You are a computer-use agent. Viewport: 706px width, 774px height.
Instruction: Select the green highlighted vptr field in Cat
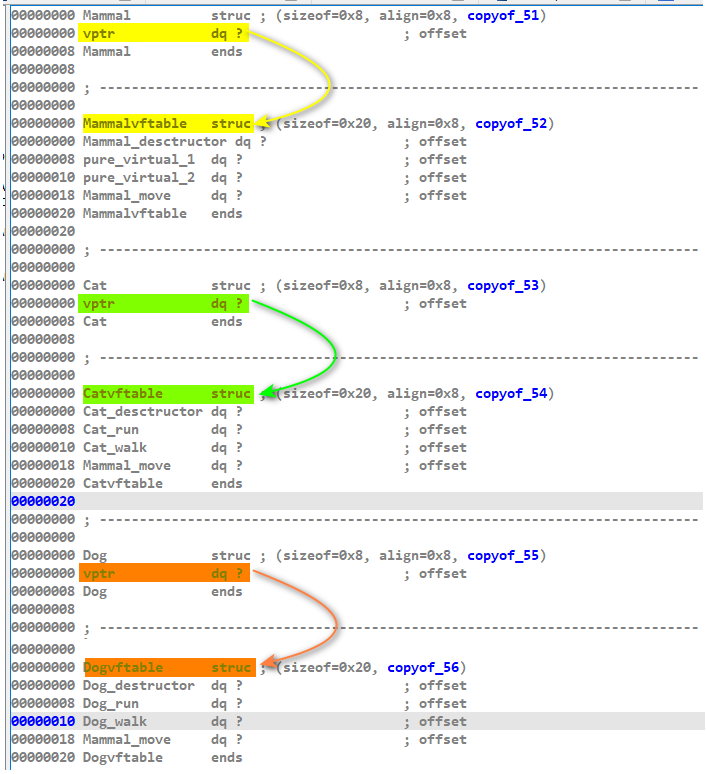(98, 304)
